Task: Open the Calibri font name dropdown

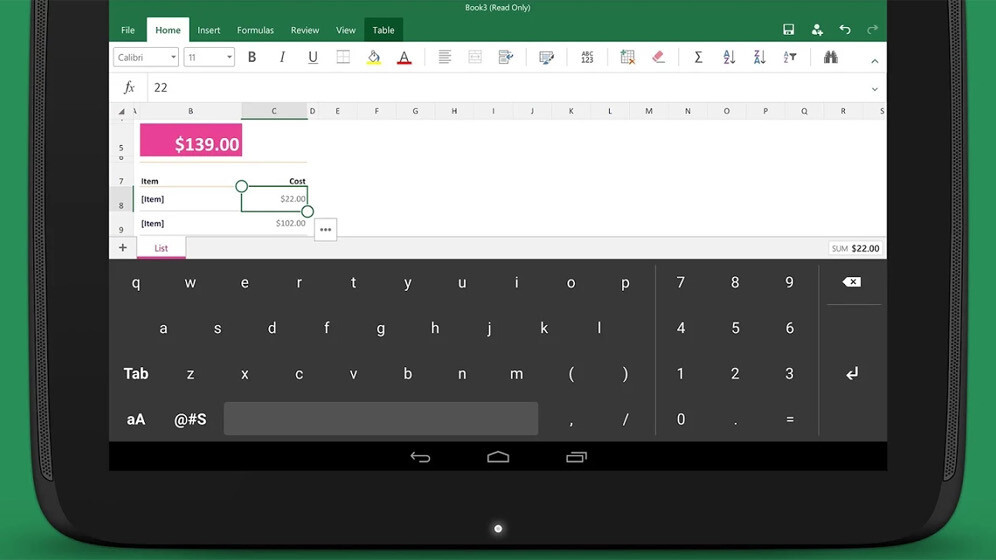Action: pos(146,58)
